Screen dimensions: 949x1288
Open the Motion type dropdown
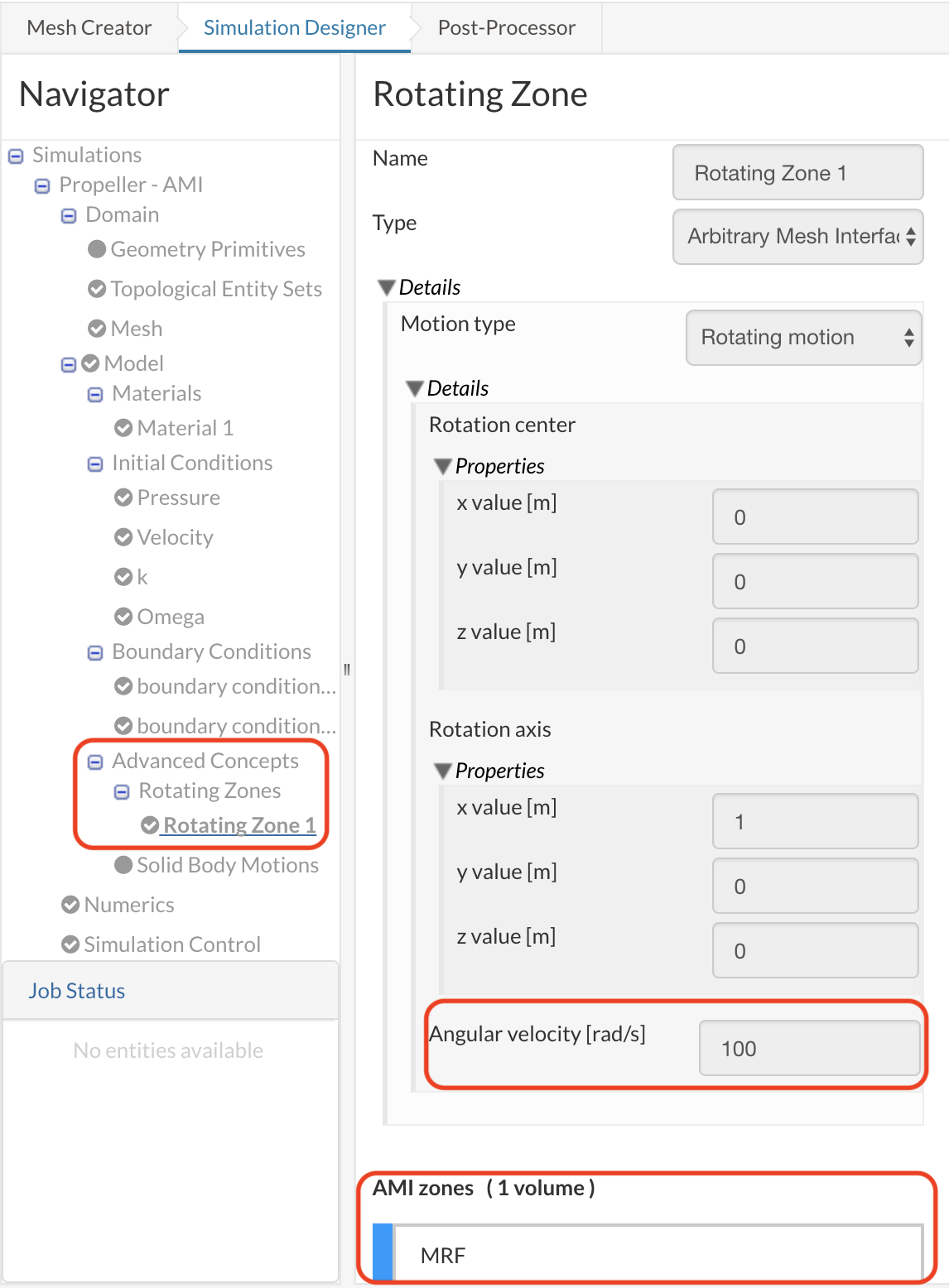803,338
